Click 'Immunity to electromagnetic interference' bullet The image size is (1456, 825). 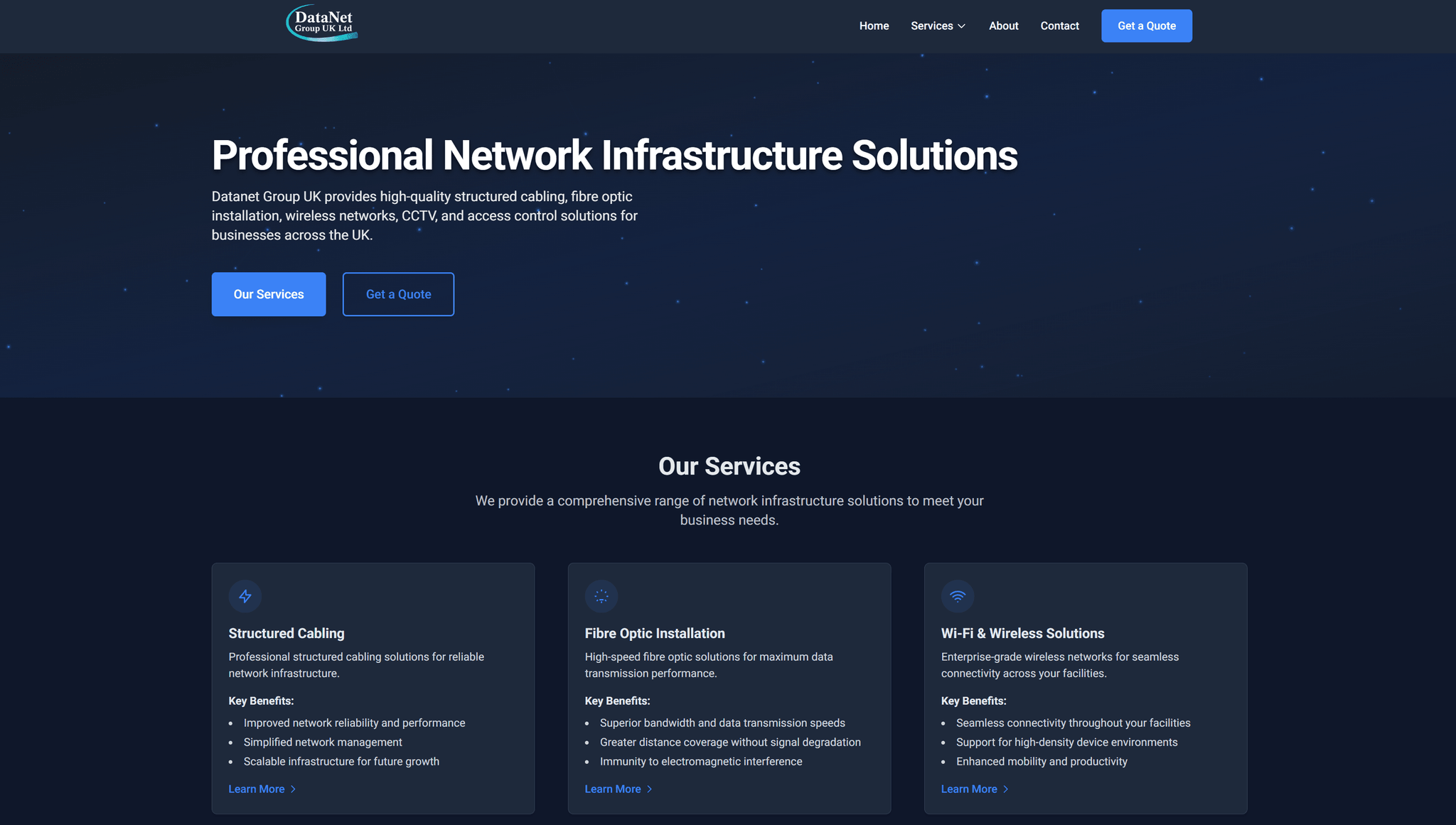tap(701, 761)
